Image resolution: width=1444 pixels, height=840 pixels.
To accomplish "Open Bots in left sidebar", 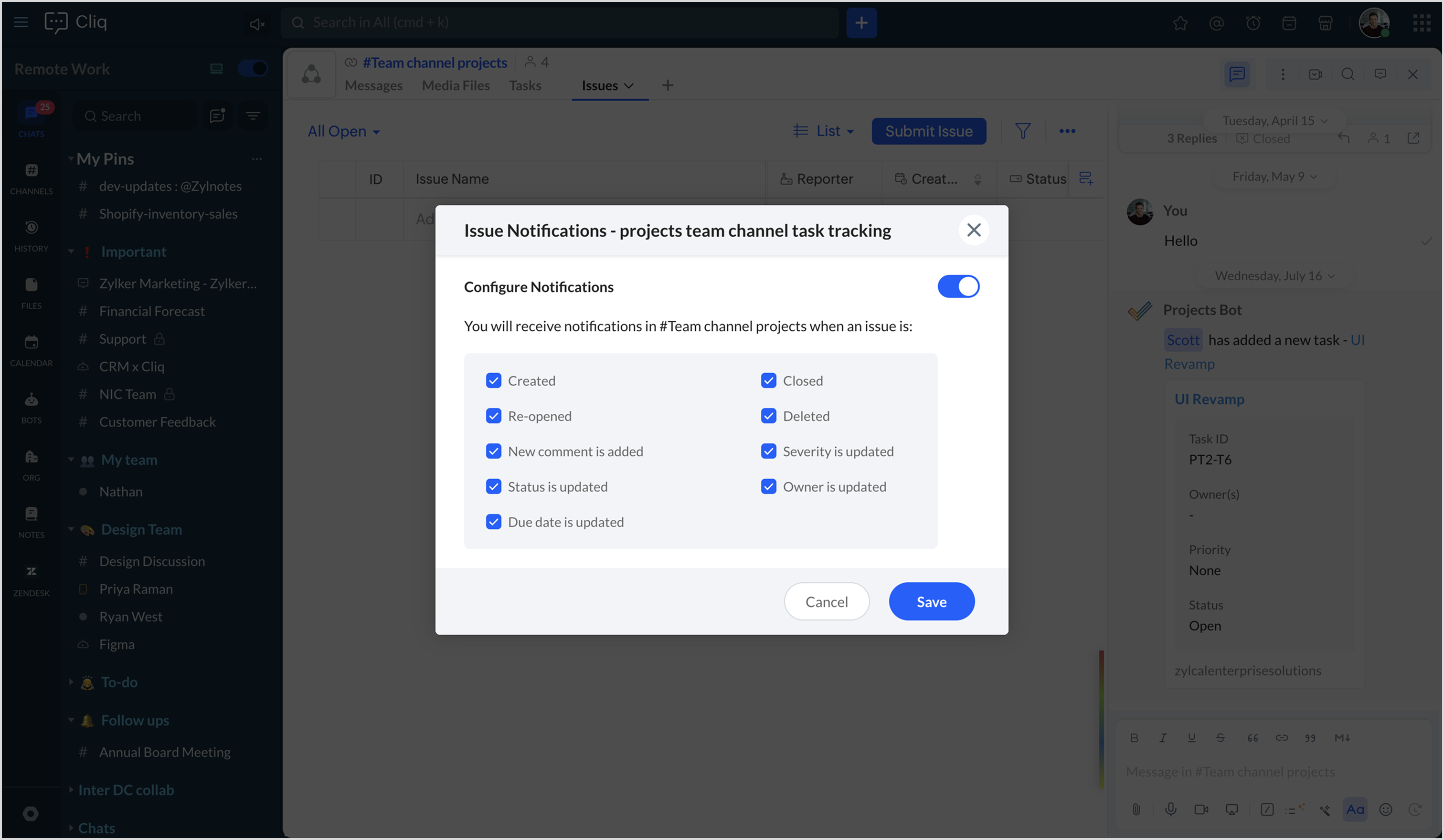I will coord(31,407).
